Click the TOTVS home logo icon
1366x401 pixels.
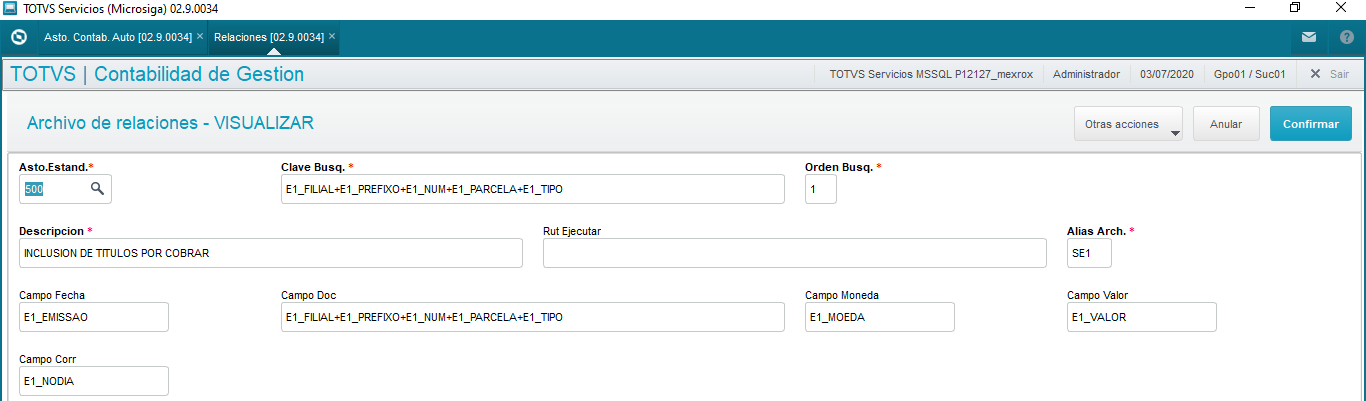[x=17, y=37]
